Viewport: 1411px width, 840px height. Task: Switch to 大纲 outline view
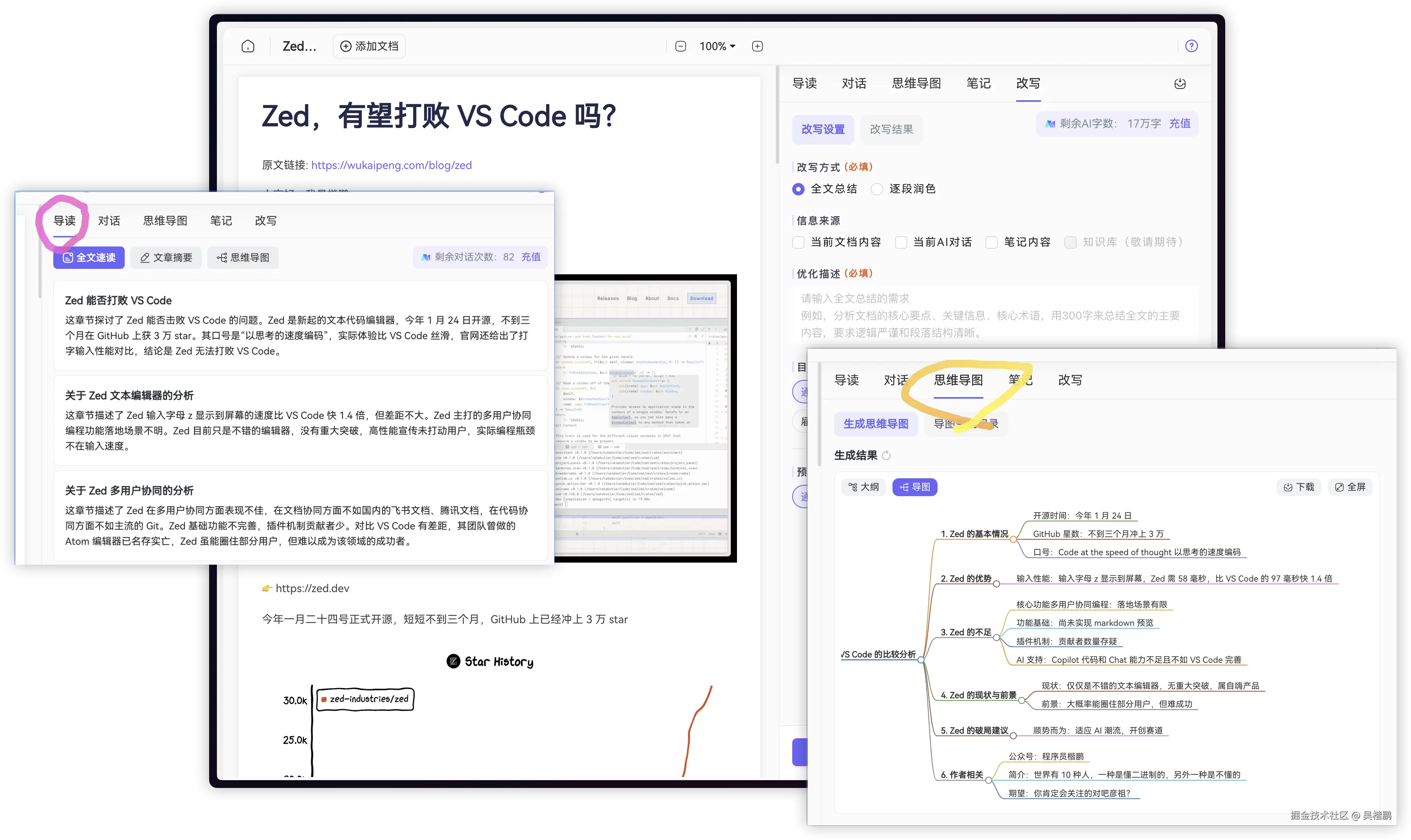tap(863, 487)
